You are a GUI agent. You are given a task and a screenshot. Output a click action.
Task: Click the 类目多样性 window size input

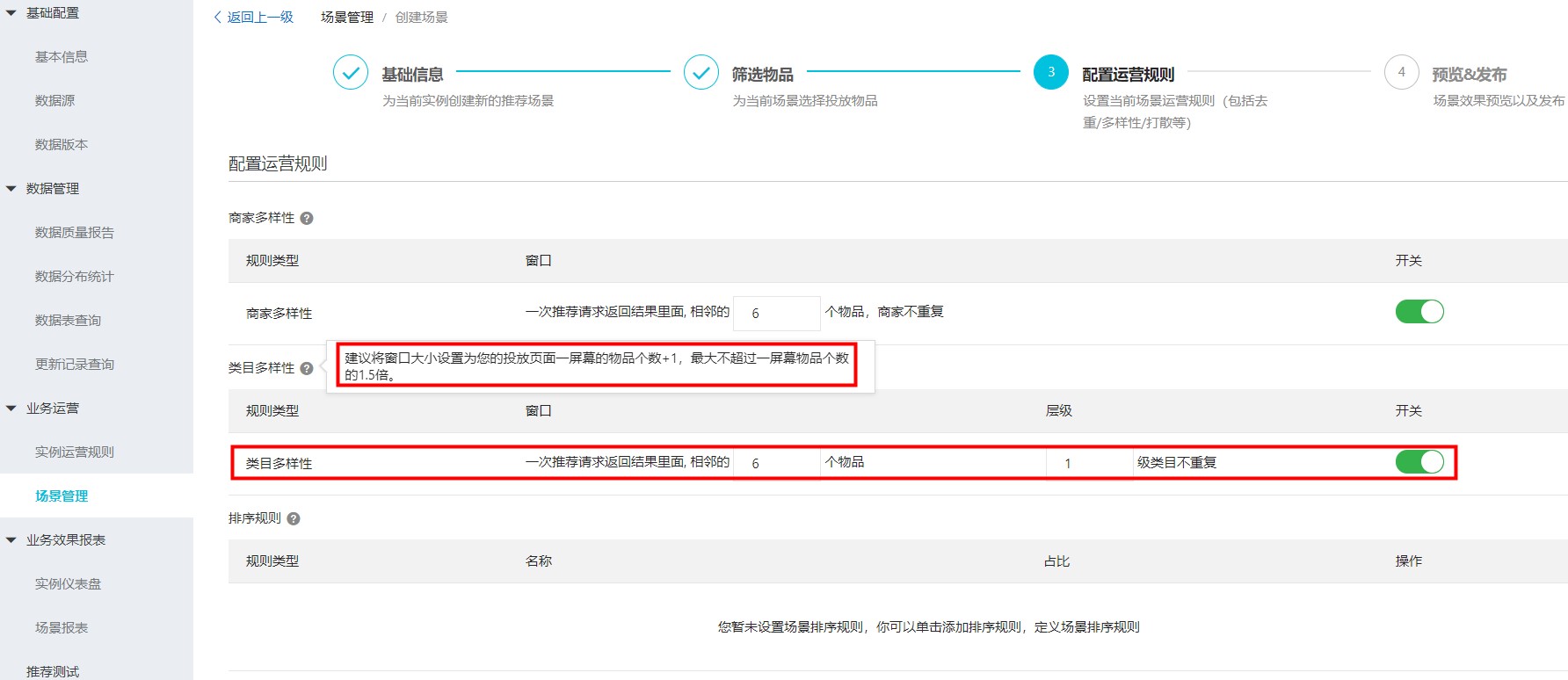pos(777,463)
